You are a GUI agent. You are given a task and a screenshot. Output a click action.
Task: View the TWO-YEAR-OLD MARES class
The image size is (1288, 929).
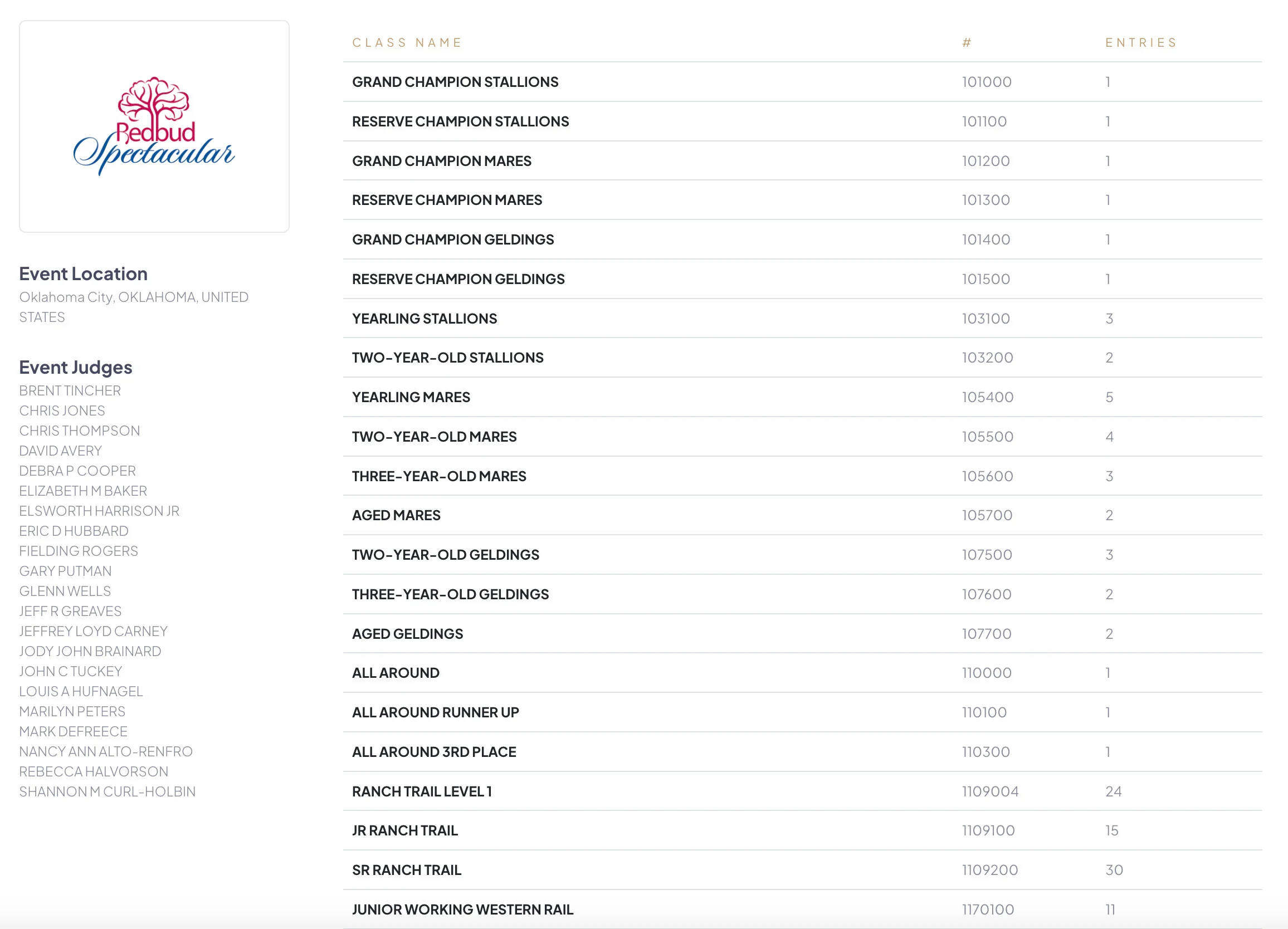point(435,436)
